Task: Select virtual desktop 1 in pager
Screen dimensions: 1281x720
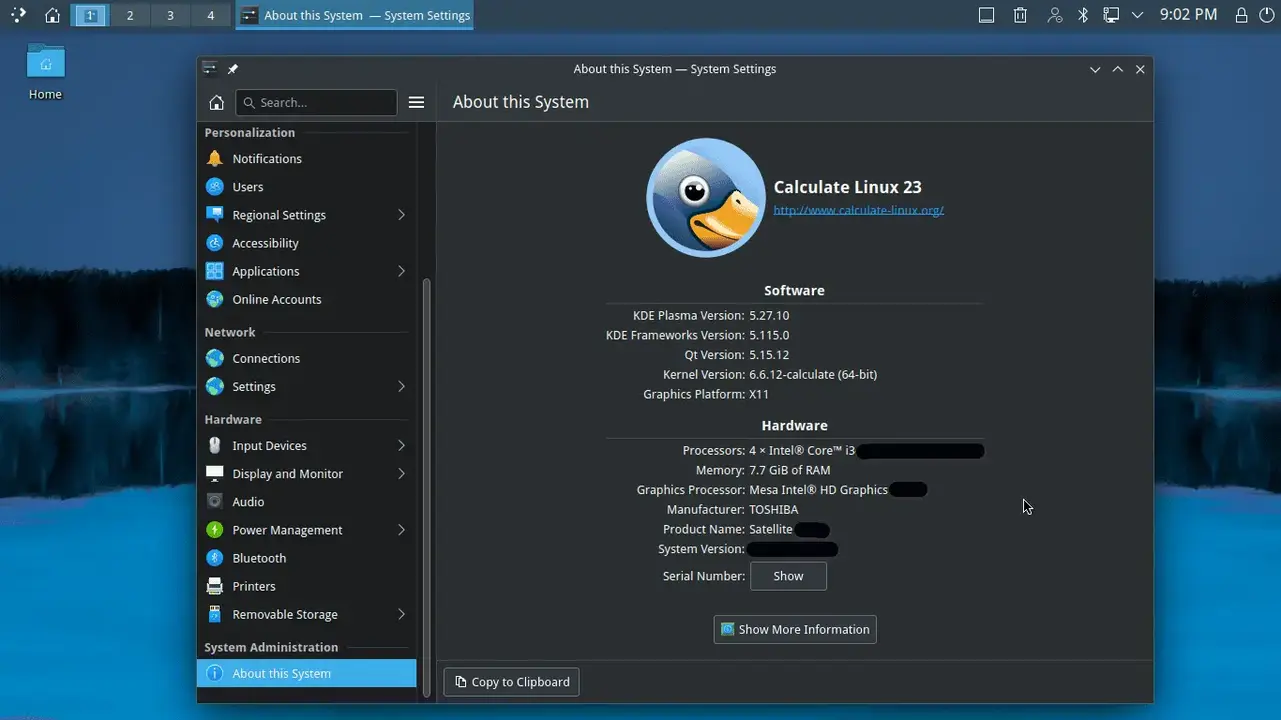Action: [90, 15]
